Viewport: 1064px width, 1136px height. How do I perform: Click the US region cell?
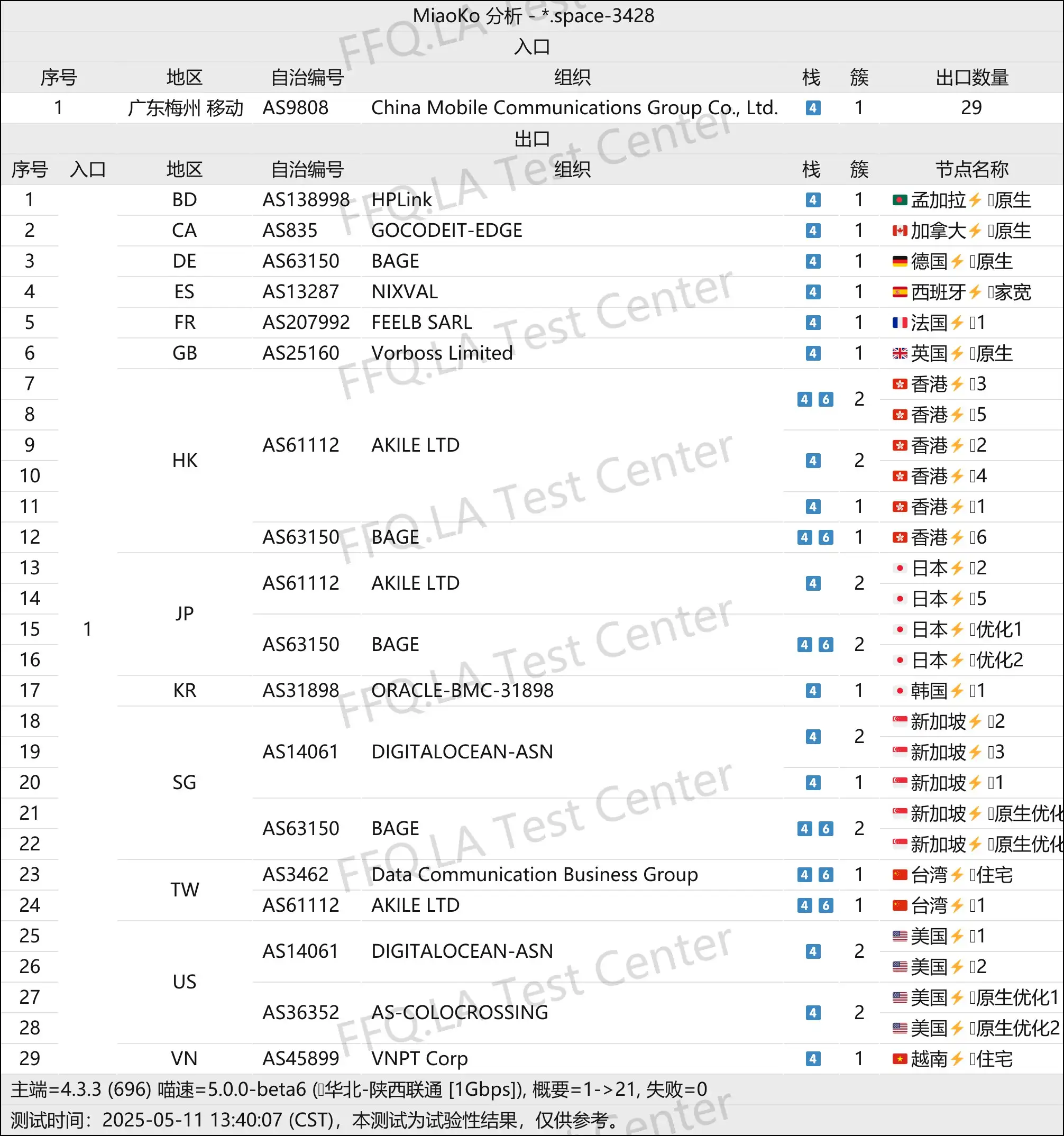185,982
